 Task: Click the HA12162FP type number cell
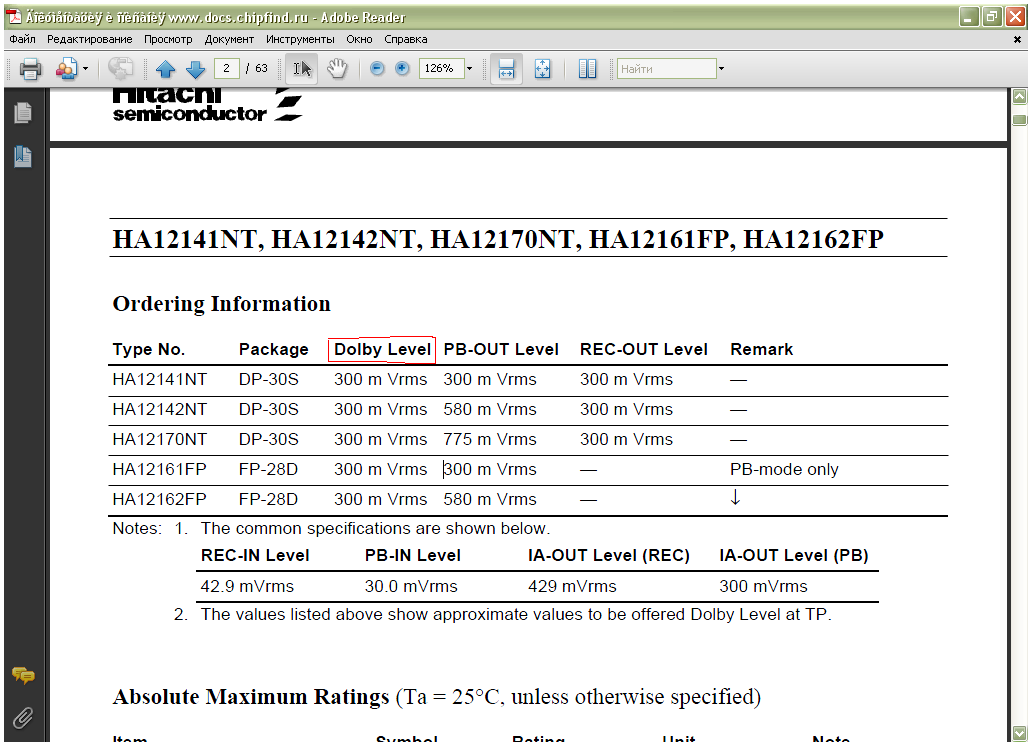pos(159,499)
